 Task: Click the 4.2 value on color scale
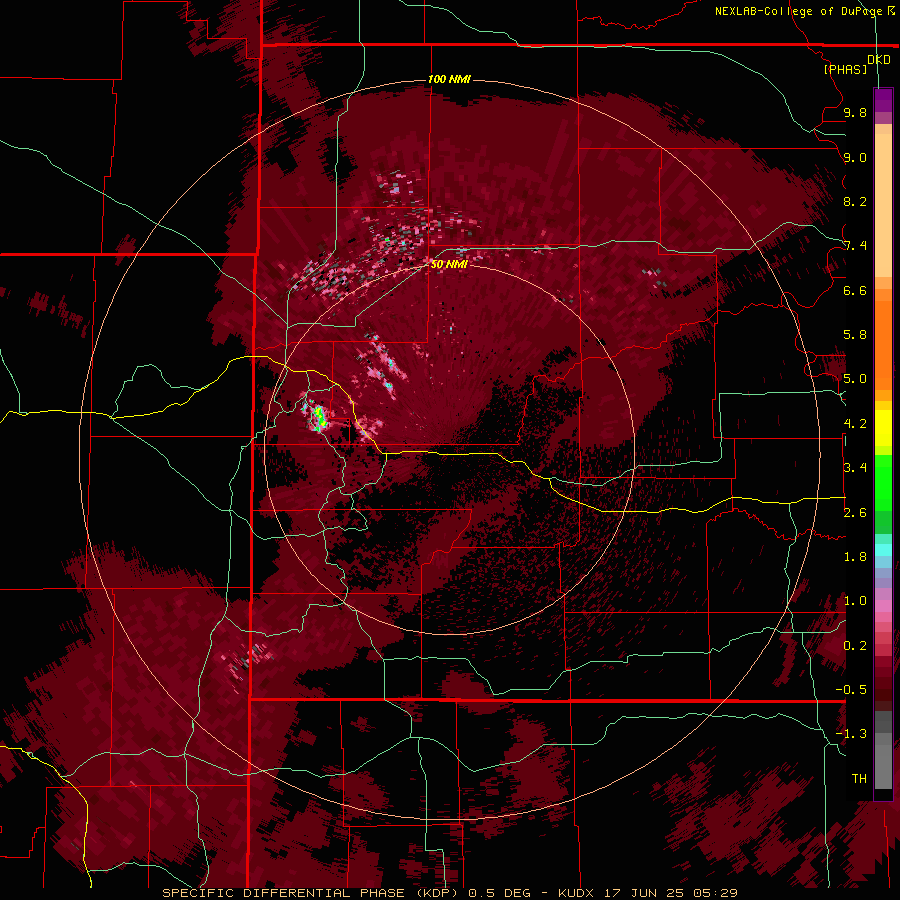855,424
